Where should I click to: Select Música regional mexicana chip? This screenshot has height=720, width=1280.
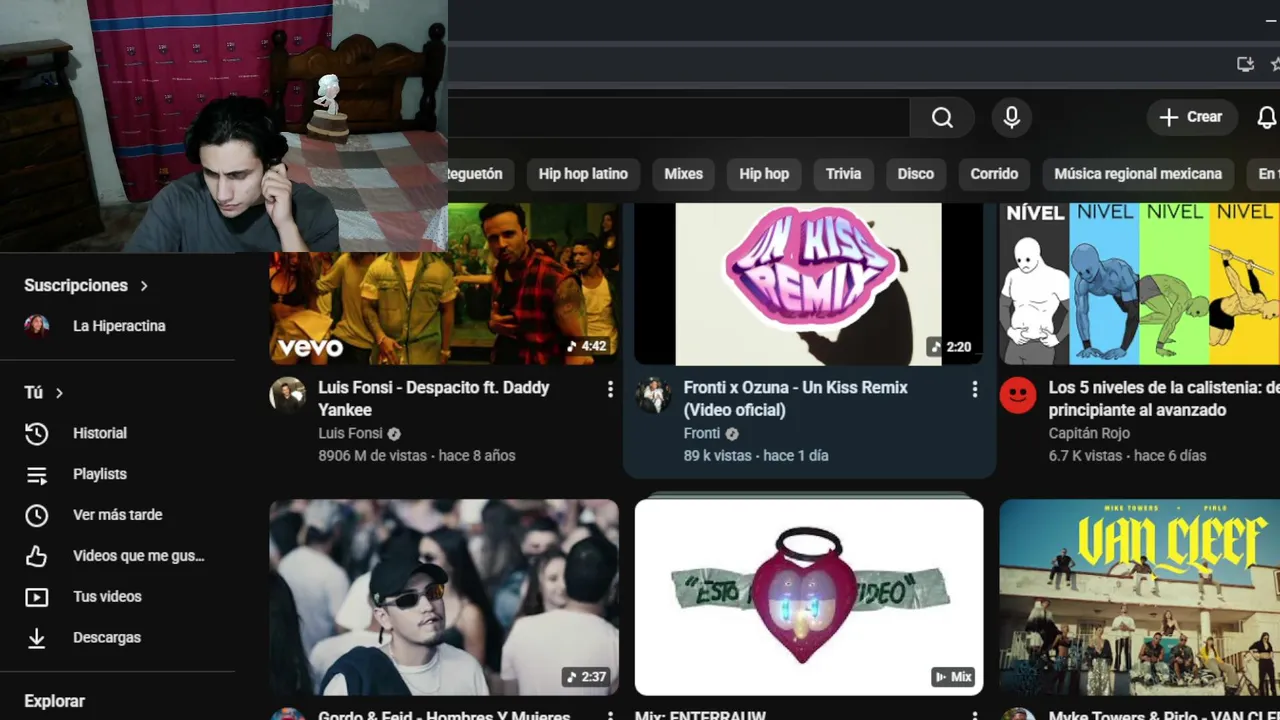(x=1138, y=174)
